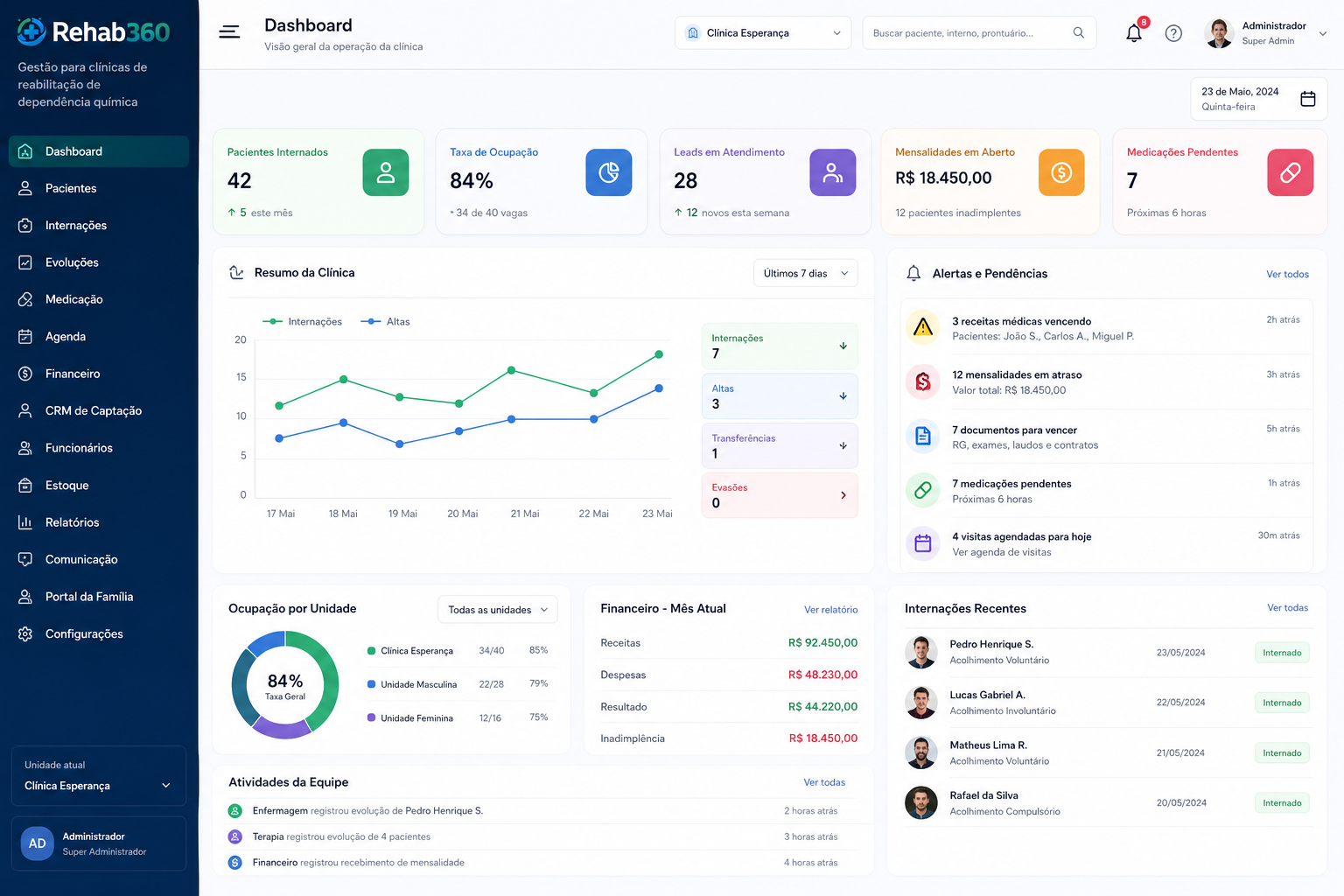Click the Leads em Atendimento people icon
Image resolution: width=1344 pixels, height=896 pixels.
833,172
